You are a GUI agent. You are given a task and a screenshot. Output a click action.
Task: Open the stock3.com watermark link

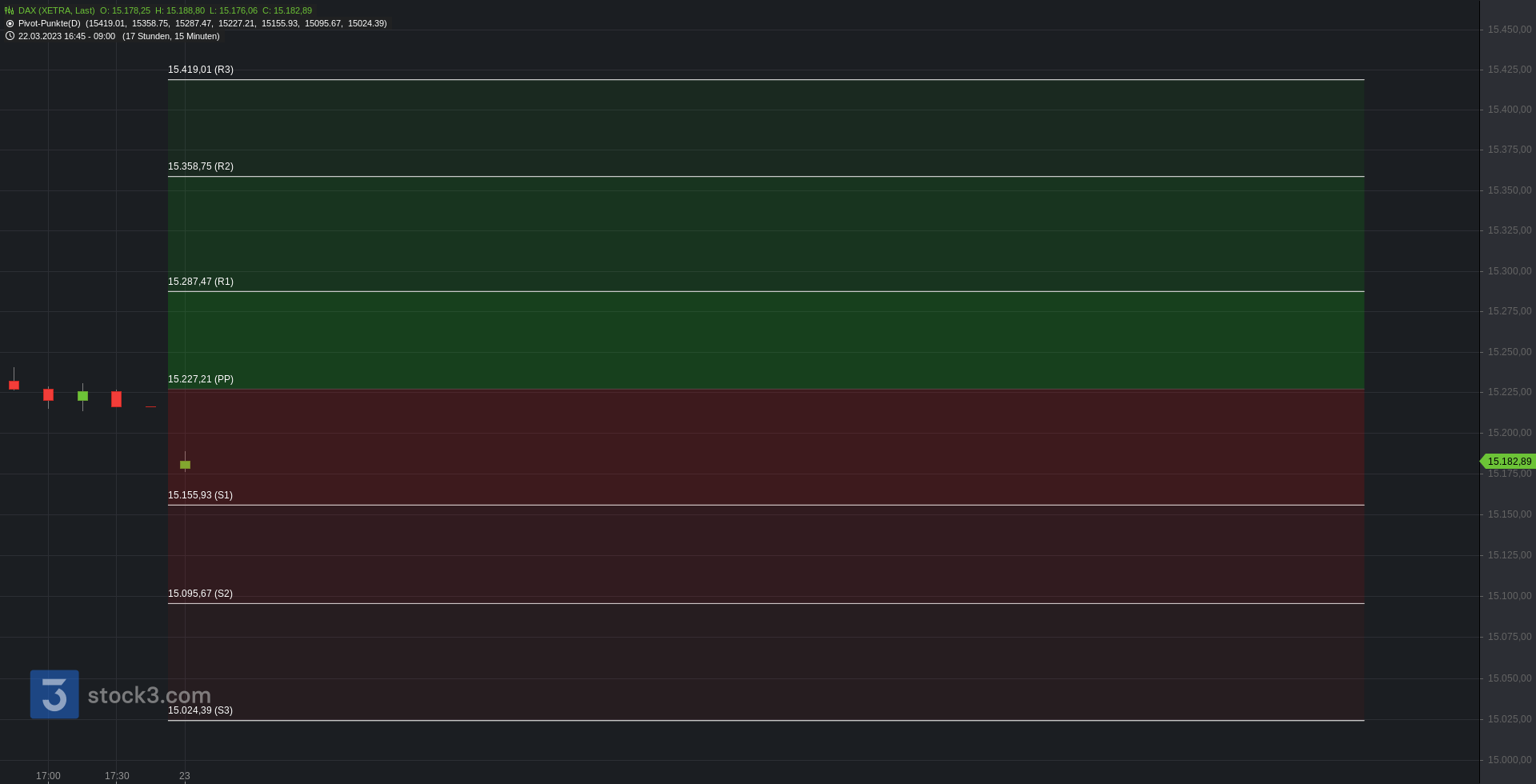(x=149, y=695)
